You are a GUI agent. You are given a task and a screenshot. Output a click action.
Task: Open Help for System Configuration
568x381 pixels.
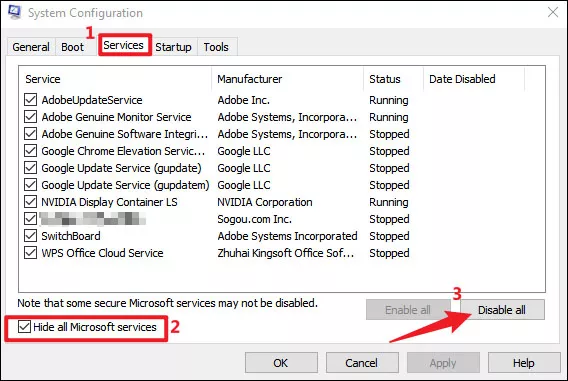pos(524,363)
